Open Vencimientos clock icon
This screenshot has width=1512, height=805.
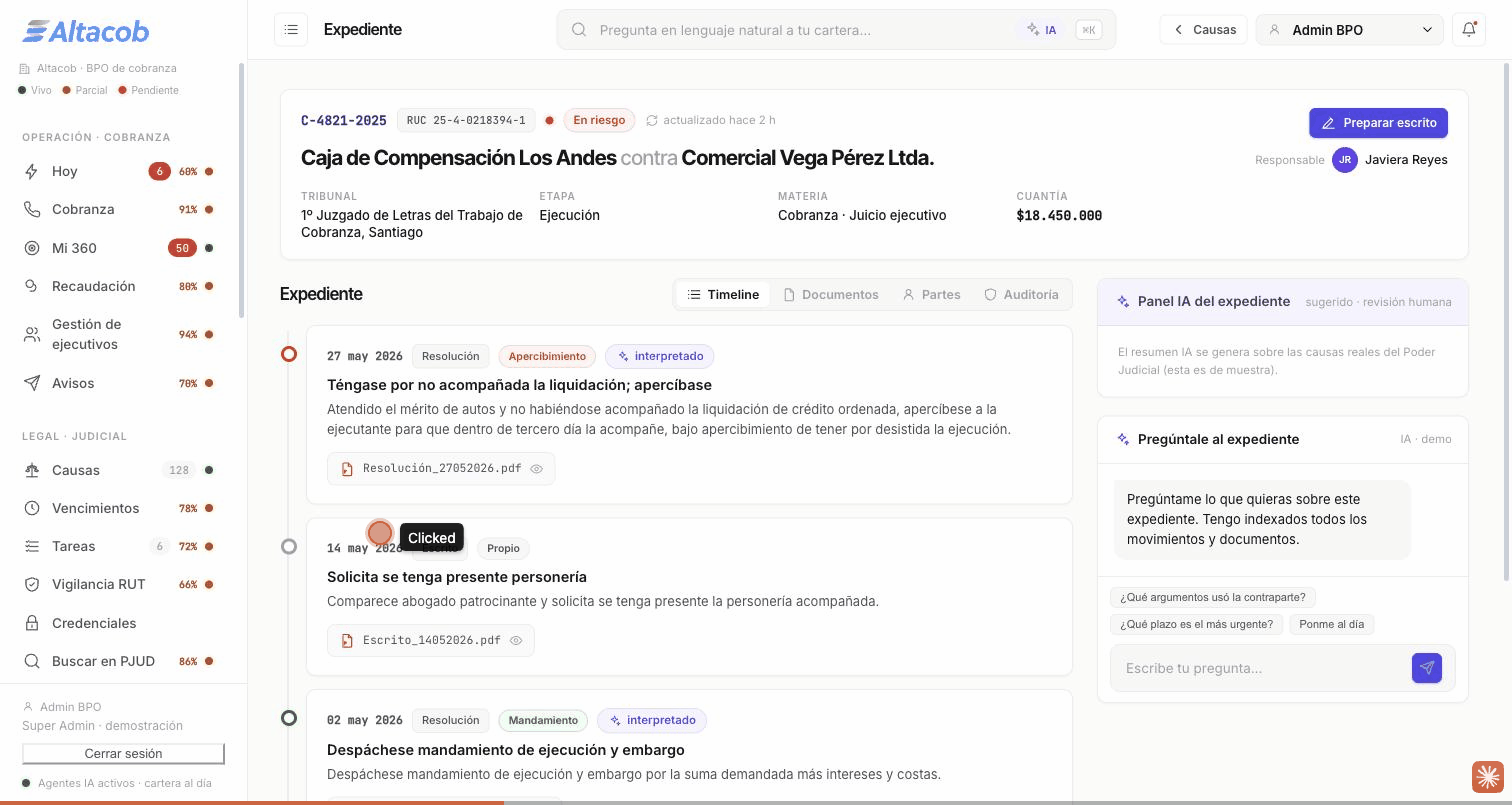(32, 508)
